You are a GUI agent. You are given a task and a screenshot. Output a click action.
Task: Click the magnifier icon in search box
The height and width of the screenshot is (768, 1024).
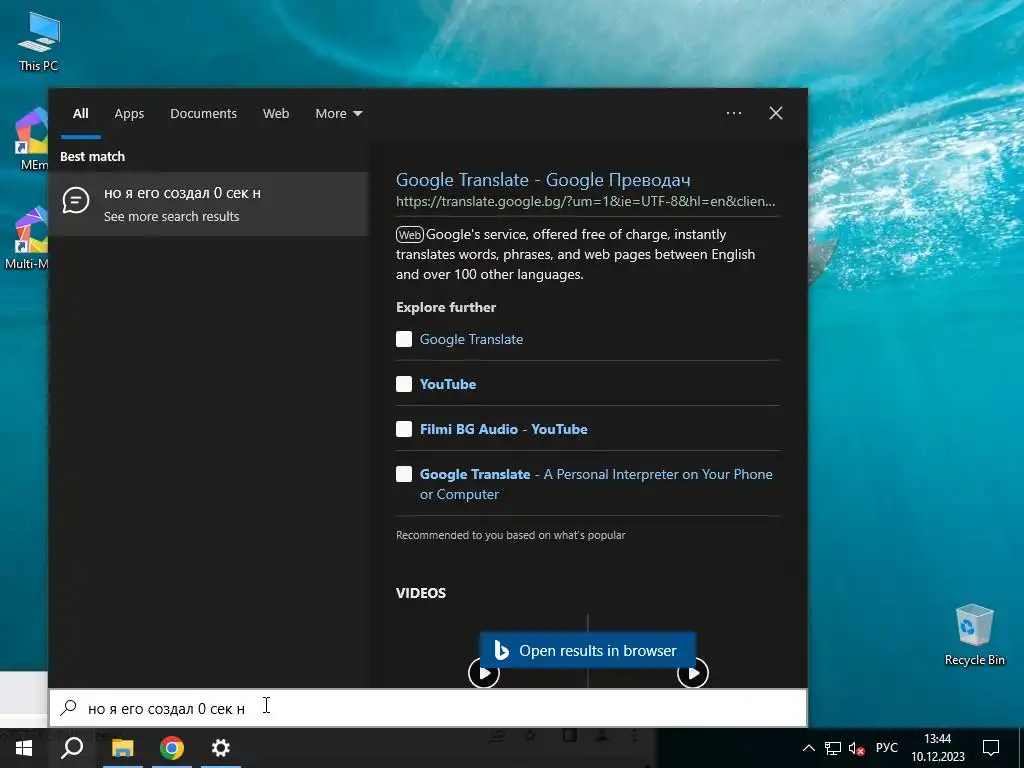[68, 708]
